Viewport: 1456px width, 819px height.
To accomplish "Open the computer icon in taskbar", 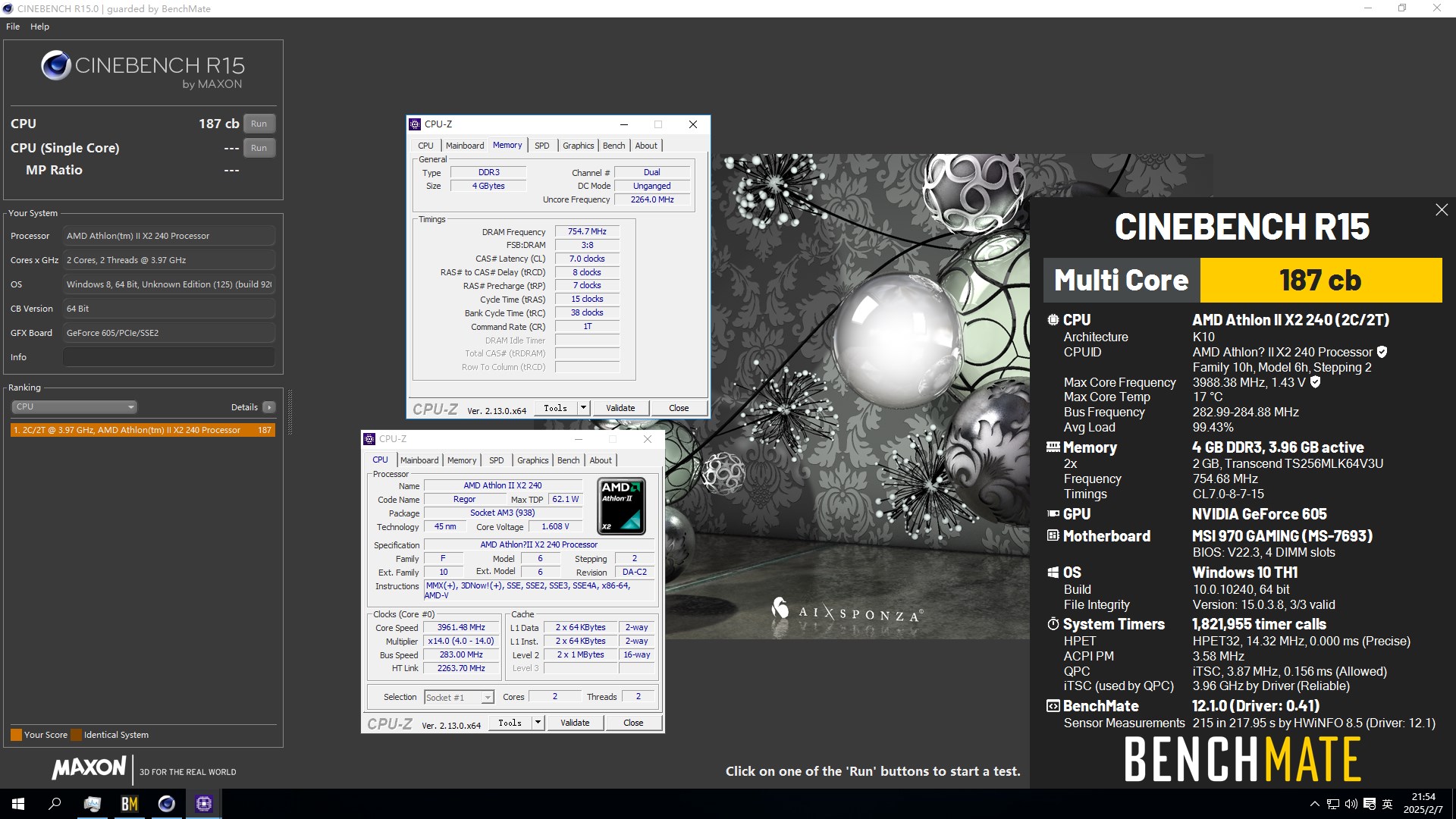I will tap(92, 804).
